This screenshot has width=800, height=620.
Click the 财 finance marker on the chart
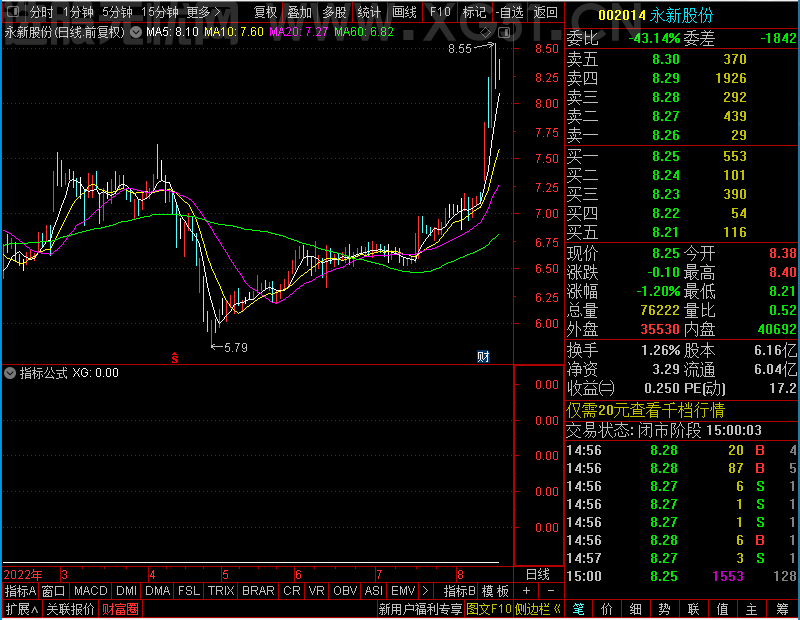pos(483,357)
